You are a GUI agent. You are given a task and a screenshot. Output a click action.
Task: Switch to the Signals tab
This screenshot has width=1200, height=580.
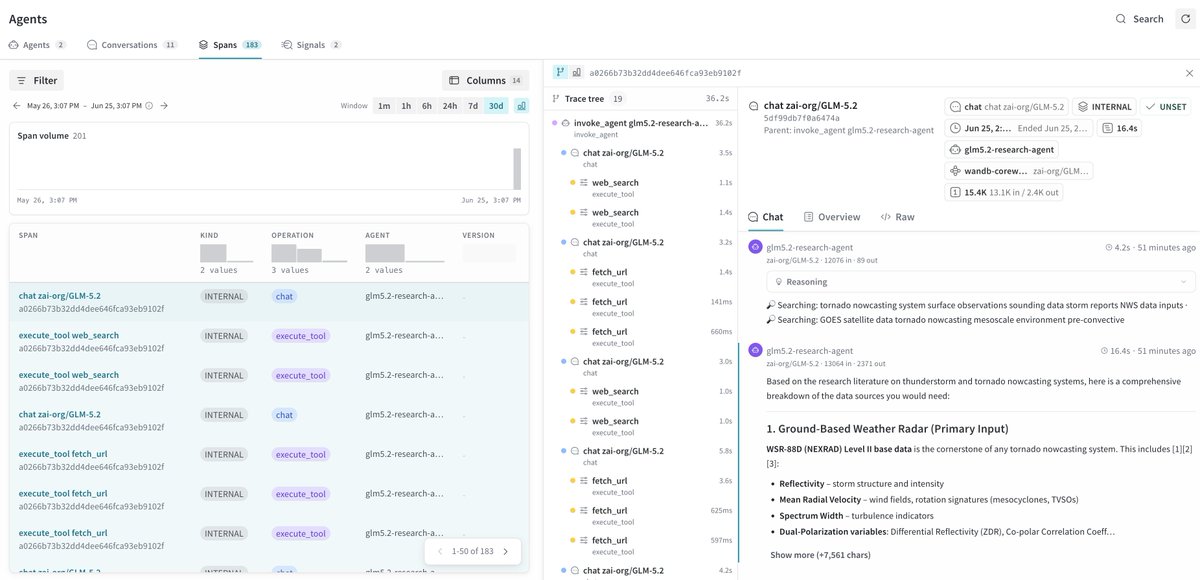click(312, 45)
